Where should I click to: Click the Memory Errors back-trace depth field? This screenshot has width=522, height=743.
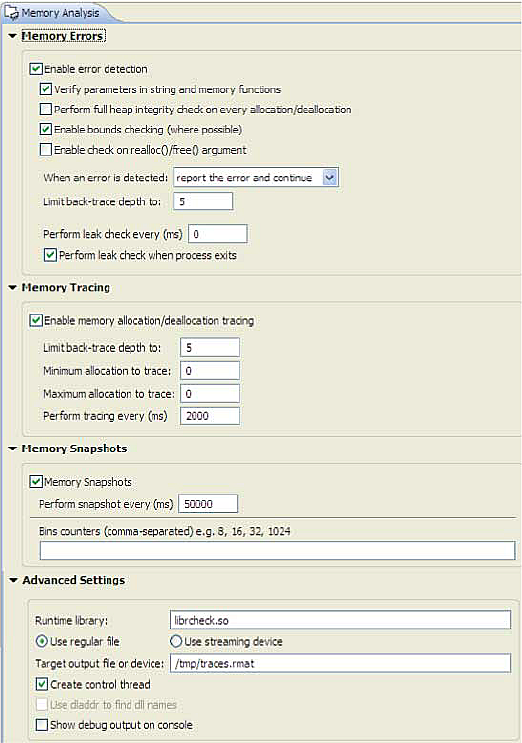(x=203, y=201)
